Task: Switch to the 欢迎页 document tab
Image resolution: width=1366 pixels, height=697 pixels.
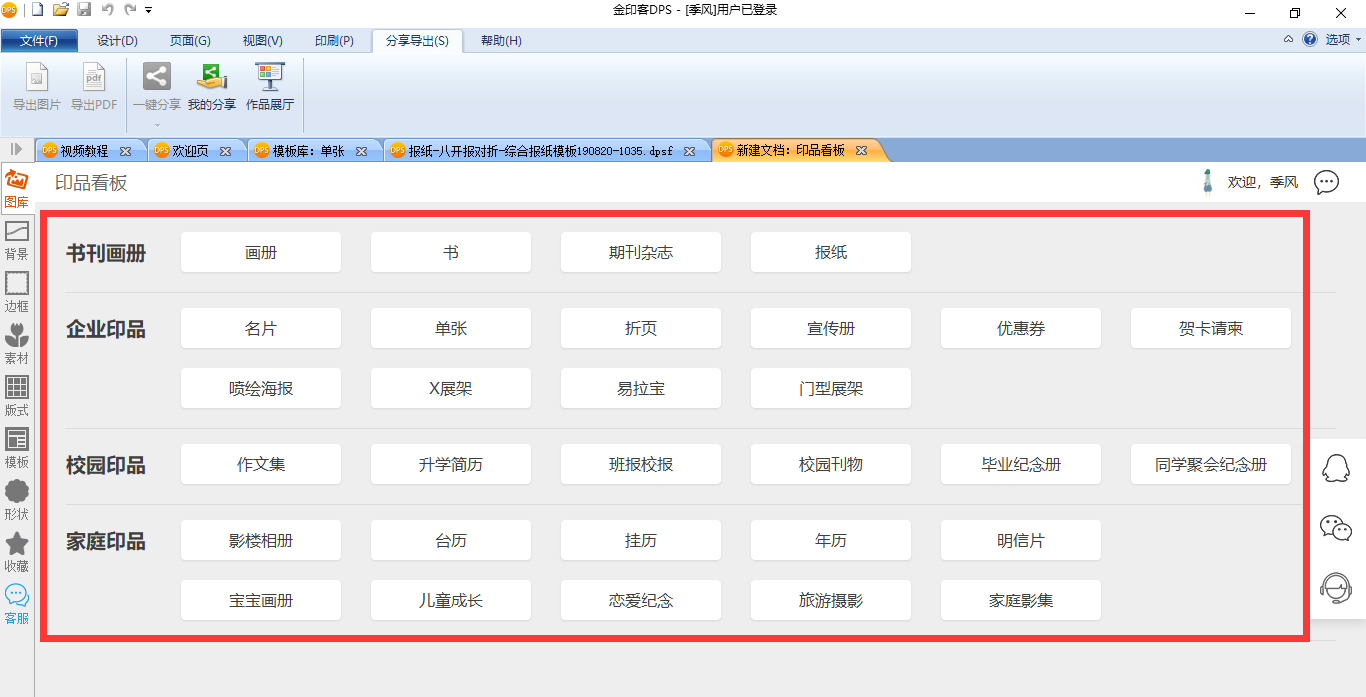Action: click(x=190, y=151)
